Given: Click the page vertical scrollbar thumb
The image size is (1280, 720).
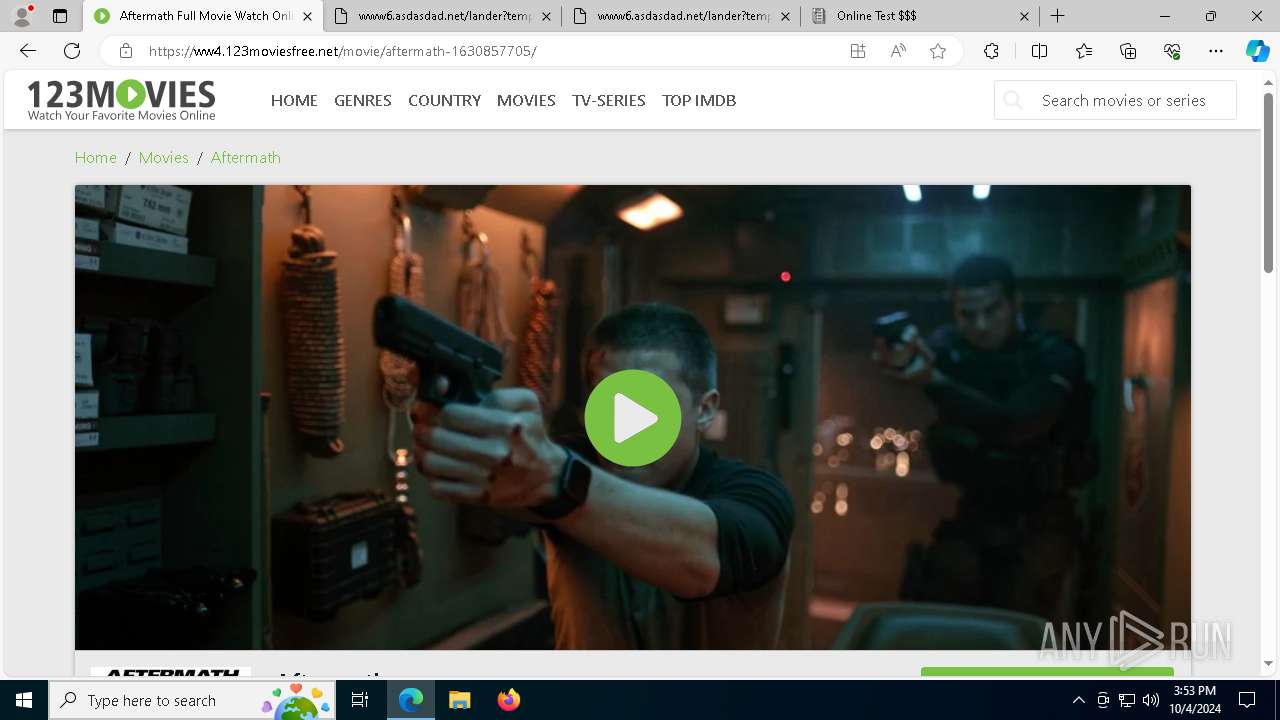Looking at the screenshot, I should point(1268,182).
